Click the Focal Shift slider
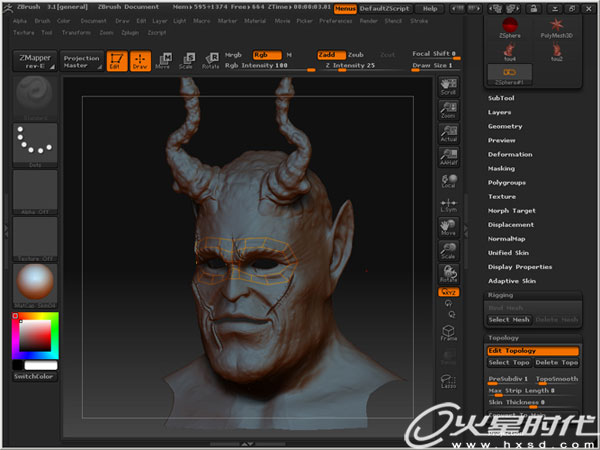The image size is (600, 450). [435, 54]
